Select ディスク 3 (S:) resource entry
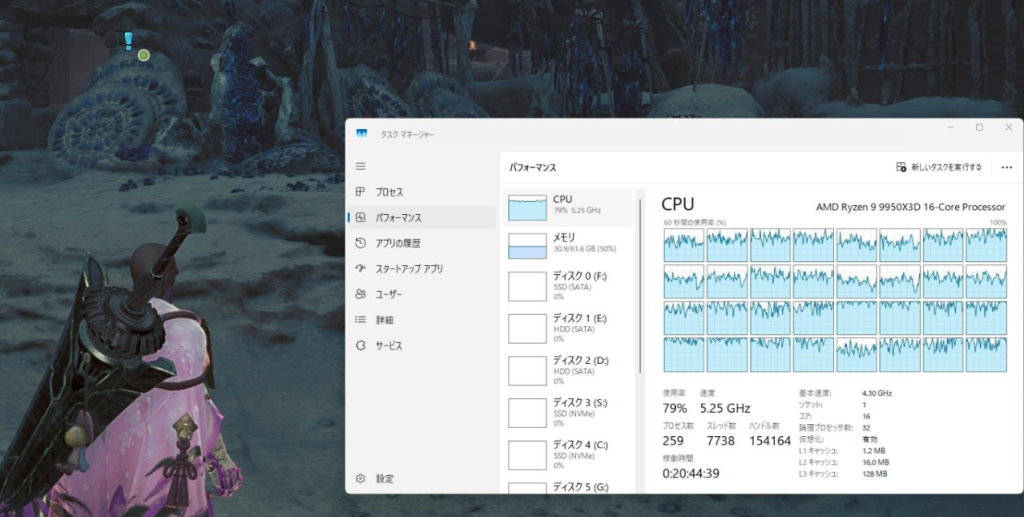The width and height of the screenshot is (1024, 517). tap(567, 413)
